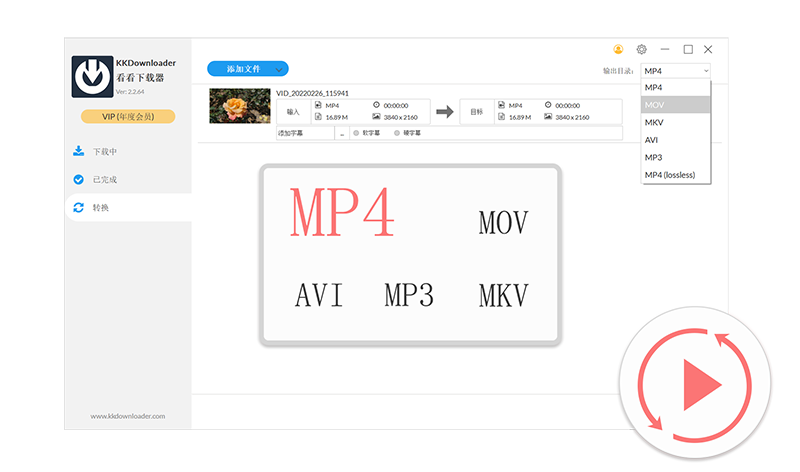Click the KKDownloader logo icon
This screenshot has width=800, height=472.
pos(92,74)
